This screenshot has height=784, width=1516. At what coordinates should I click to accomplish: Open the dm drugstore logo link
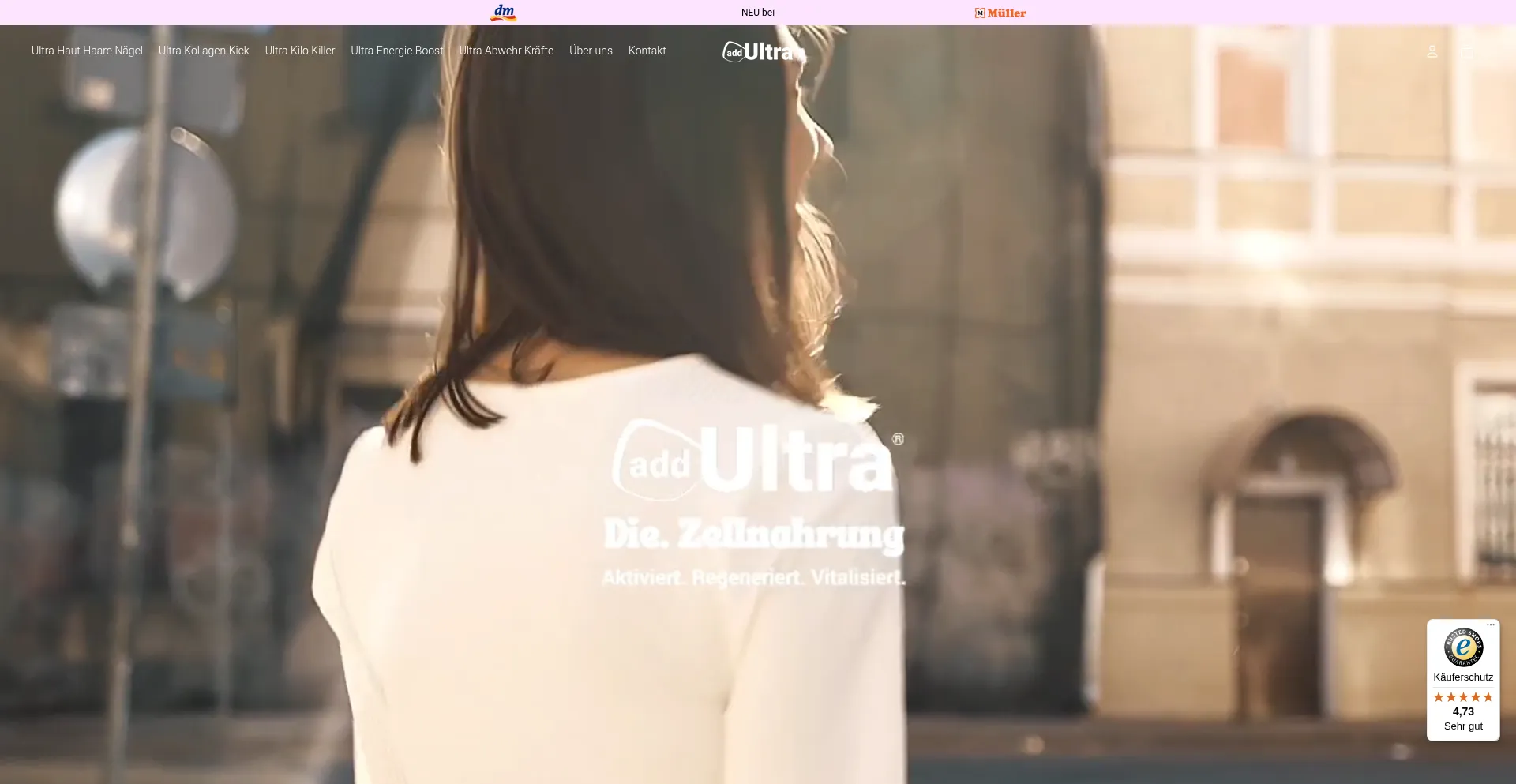point(504,13)
